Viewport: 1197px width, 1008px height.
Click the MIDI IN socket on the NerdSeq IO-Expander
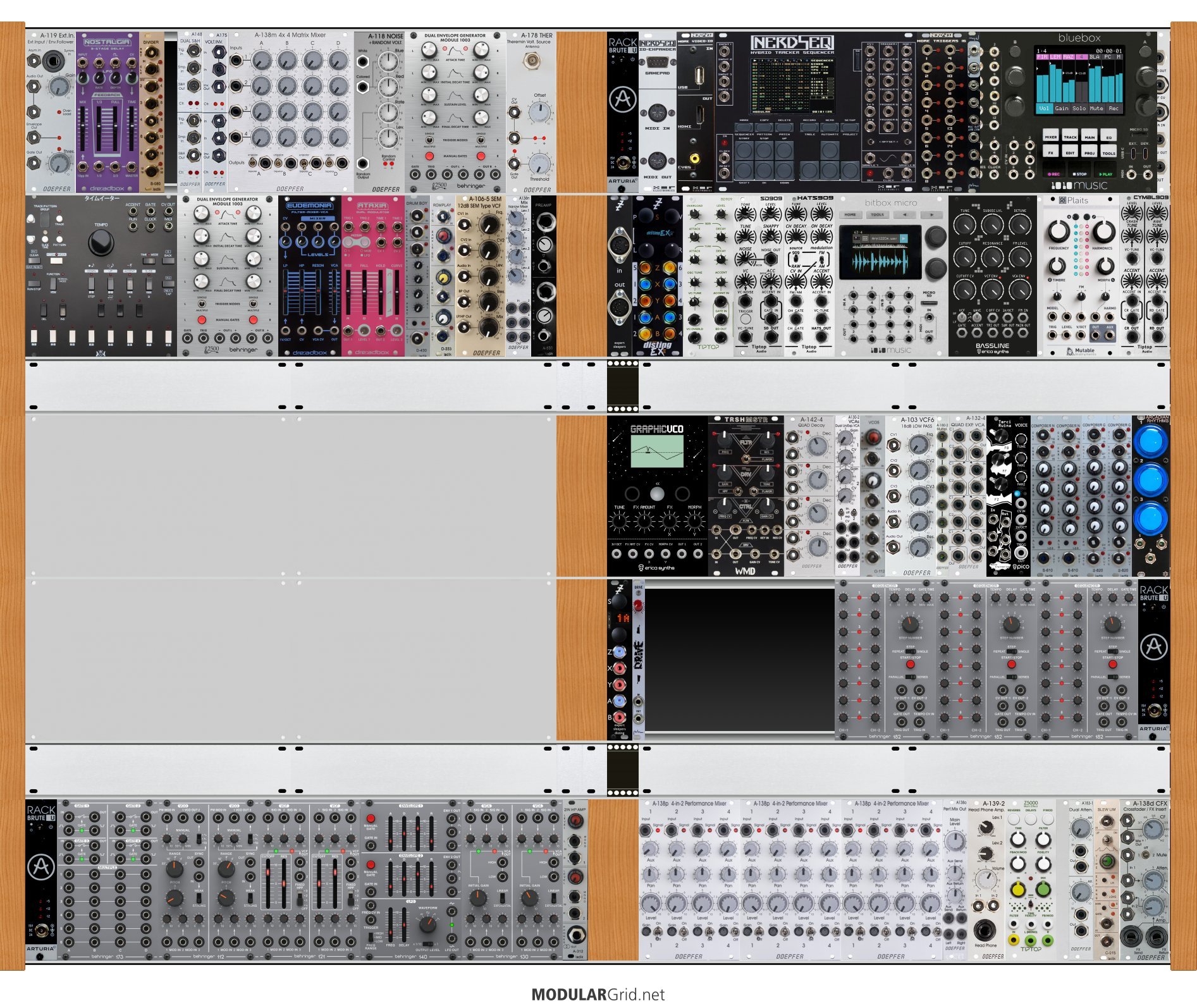pyautogui.click(x=657, y=114)
